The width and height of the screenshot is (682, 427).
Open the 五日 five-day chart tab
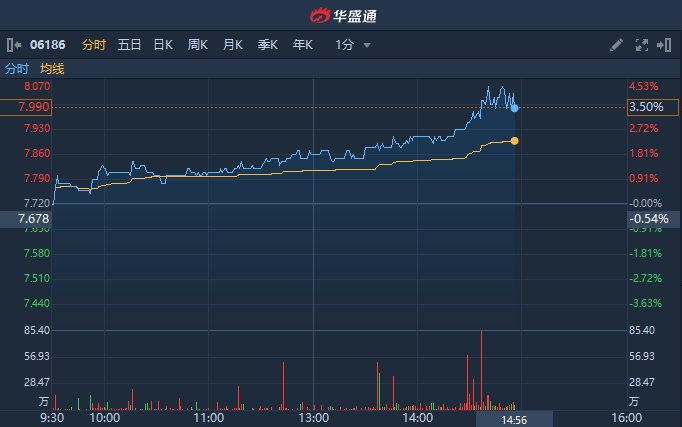pyautogui.click(x=129, y=45)
